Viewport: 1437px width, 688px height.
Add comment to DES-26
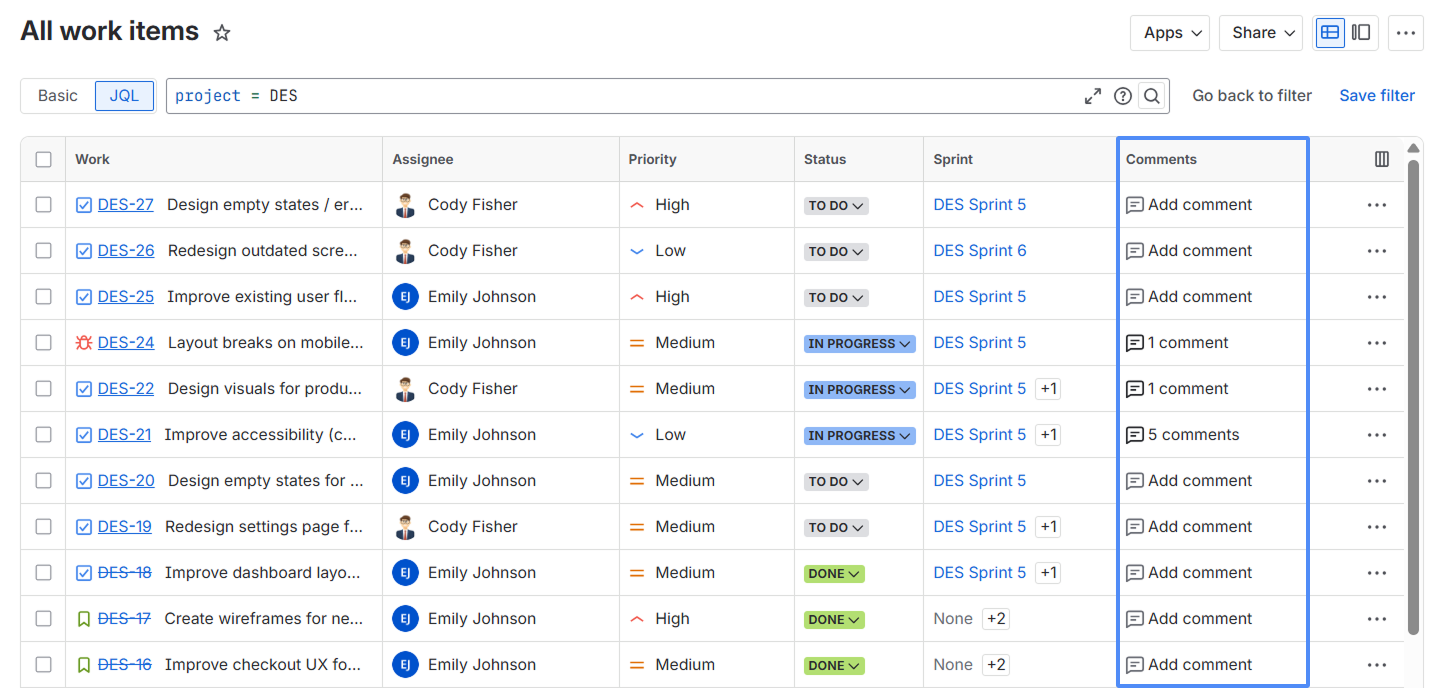tap(1189, 251)
